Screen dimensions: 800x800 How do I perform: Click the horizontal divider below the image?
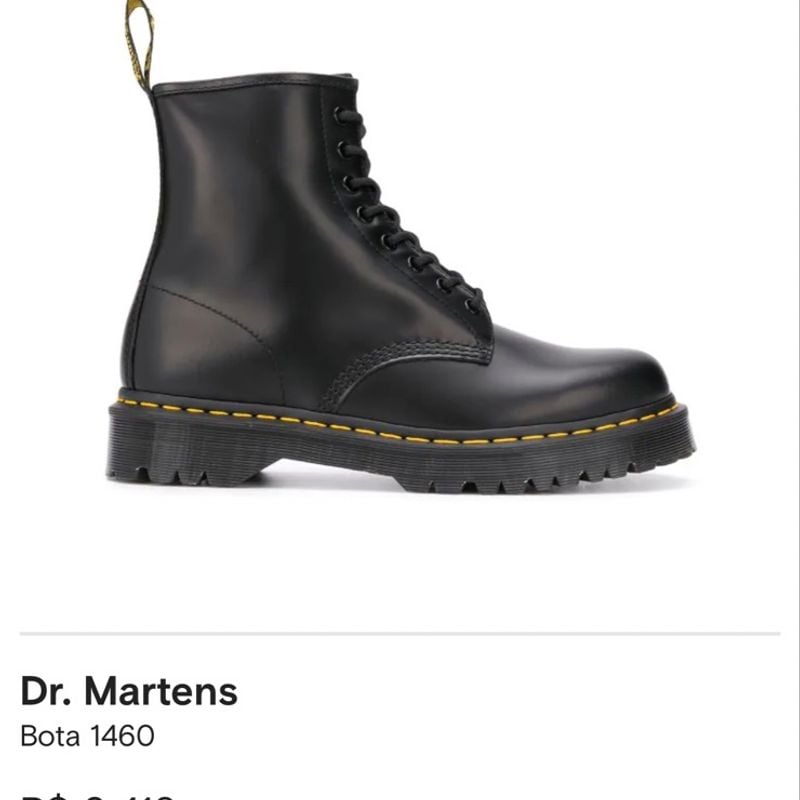coord(400,634)
